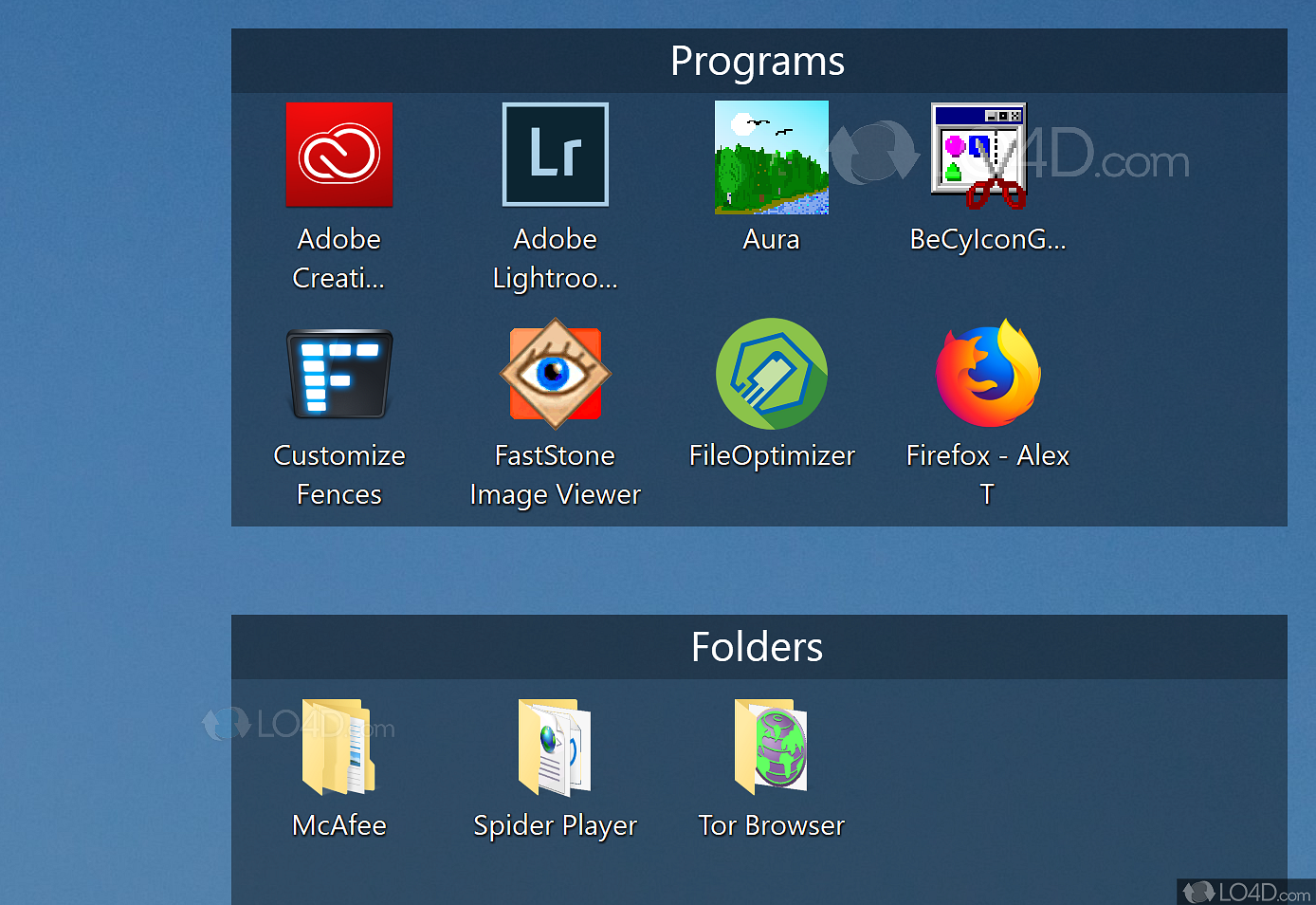Launch Adobe Lightroom from the Programs fence
The image size is (1316, 905).
point(556,154)
